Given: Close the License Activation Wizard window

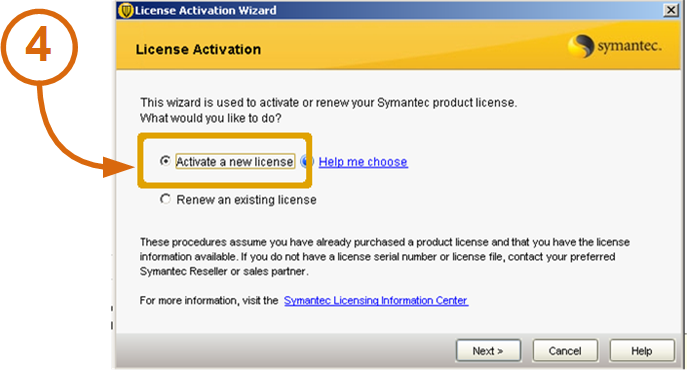Looking at the screenshot, I should tap(670, 10).
